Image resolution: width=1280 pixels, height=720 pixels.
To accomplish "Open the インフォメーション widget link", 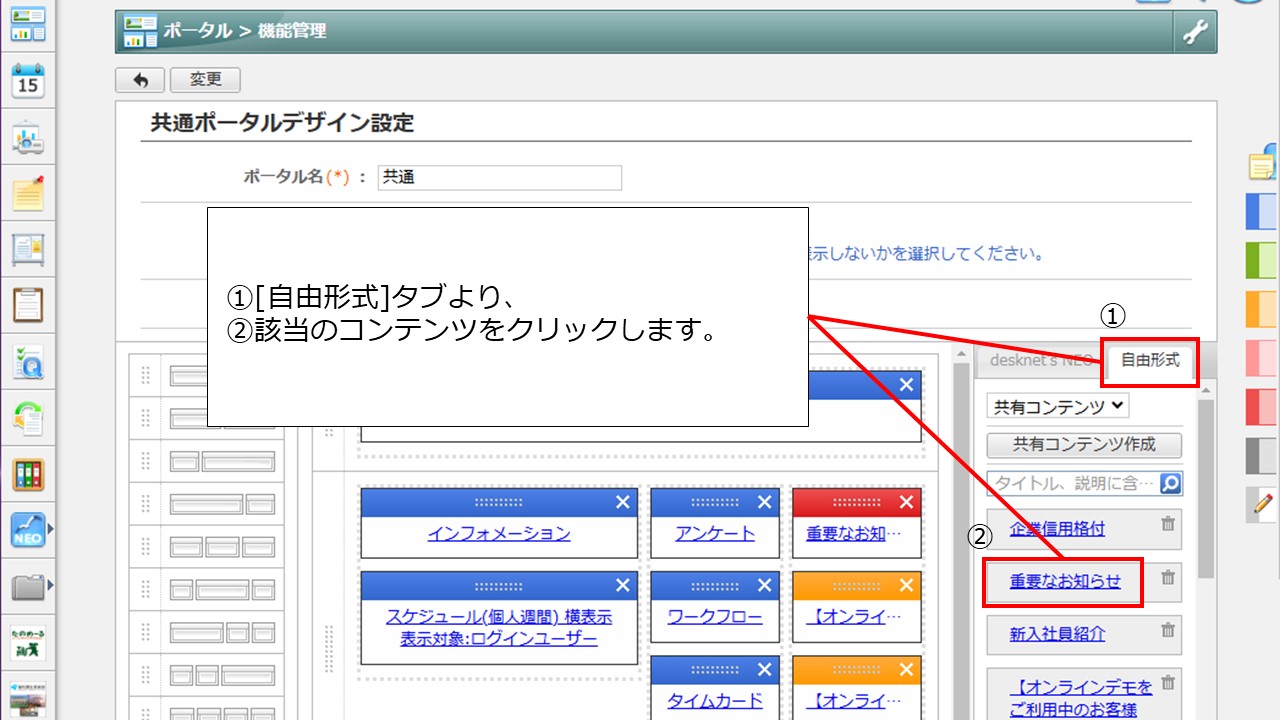I will 499,533.
